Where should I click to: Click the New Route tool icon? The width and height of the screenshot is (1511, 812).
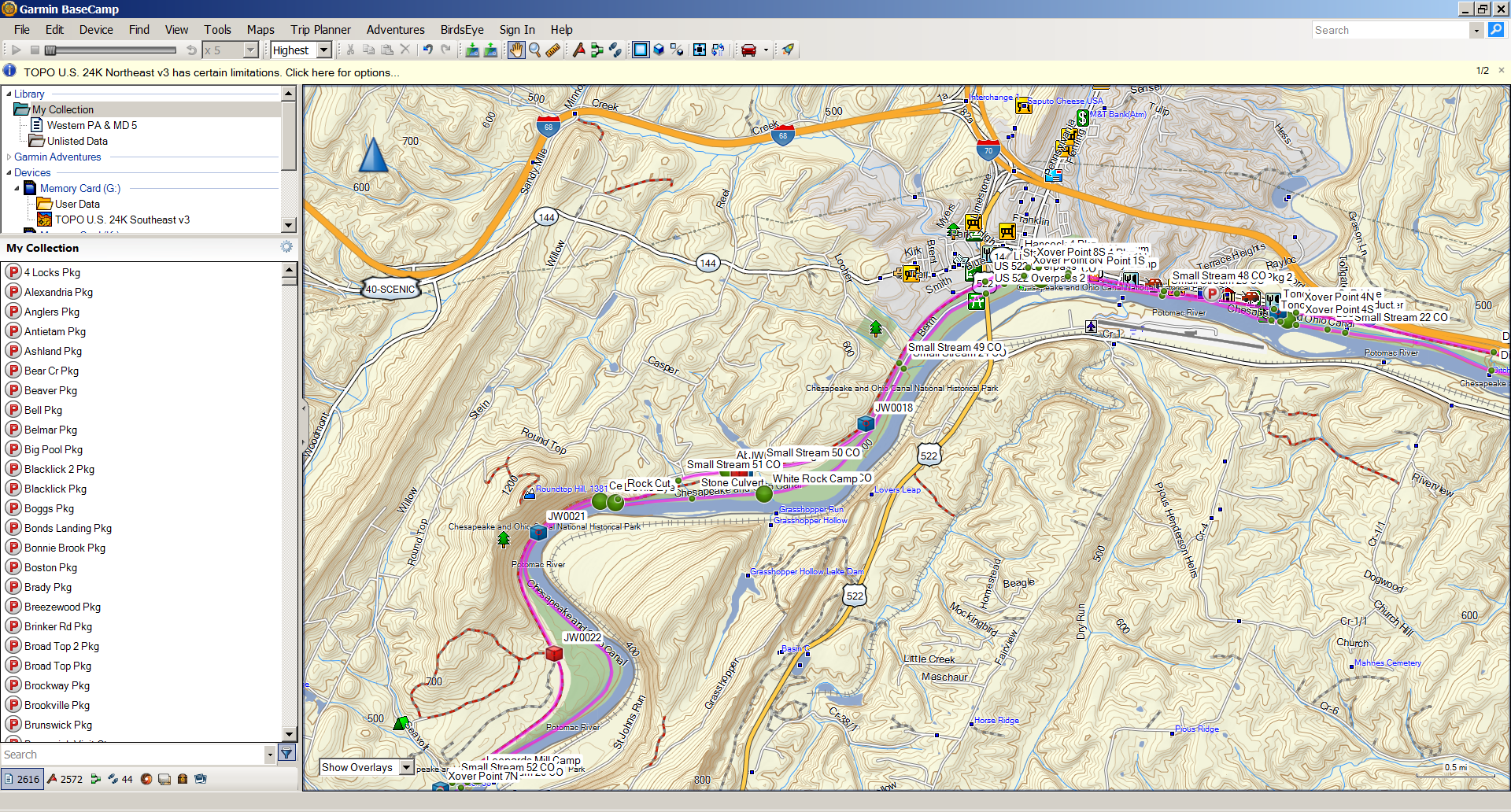(x=597, y=50)
